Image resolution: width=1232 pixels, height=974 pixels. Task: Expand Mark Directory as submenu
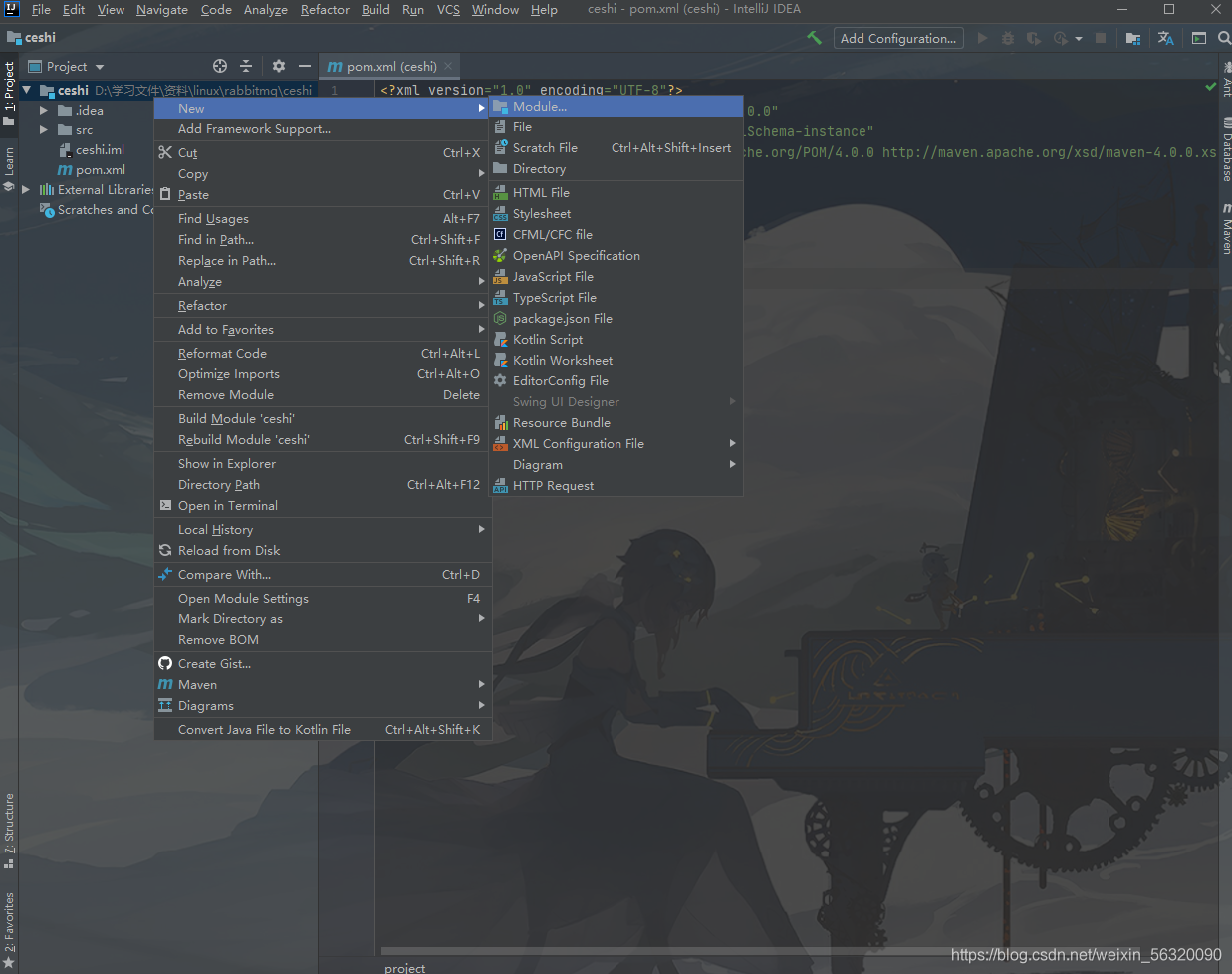click(323, 619)
